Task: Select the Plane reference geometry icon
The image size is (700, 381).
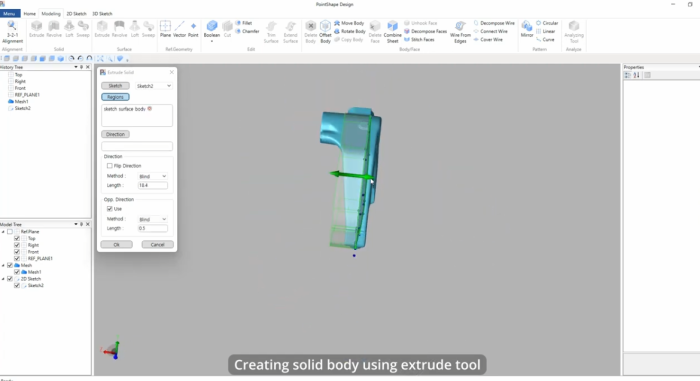Action: tap(165, 29)
